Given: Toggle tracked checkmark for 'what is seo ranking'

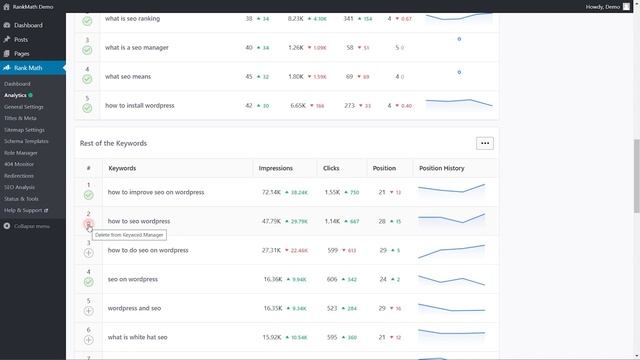Looking at the screenshot, I should (x=87, y=21).
